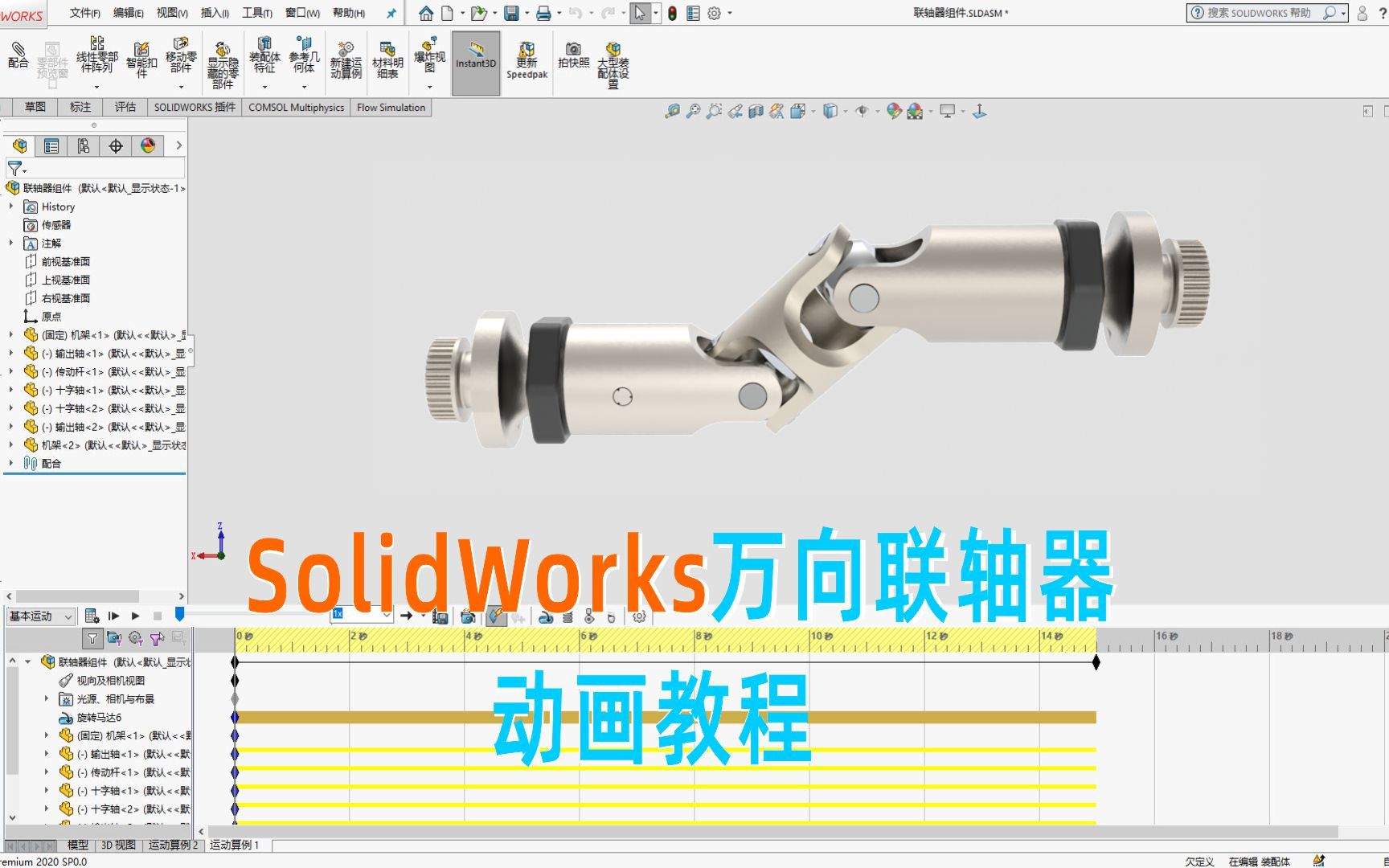
Task: Click the 拍快照 snapshot tool
Action: (x=573, y=56)
